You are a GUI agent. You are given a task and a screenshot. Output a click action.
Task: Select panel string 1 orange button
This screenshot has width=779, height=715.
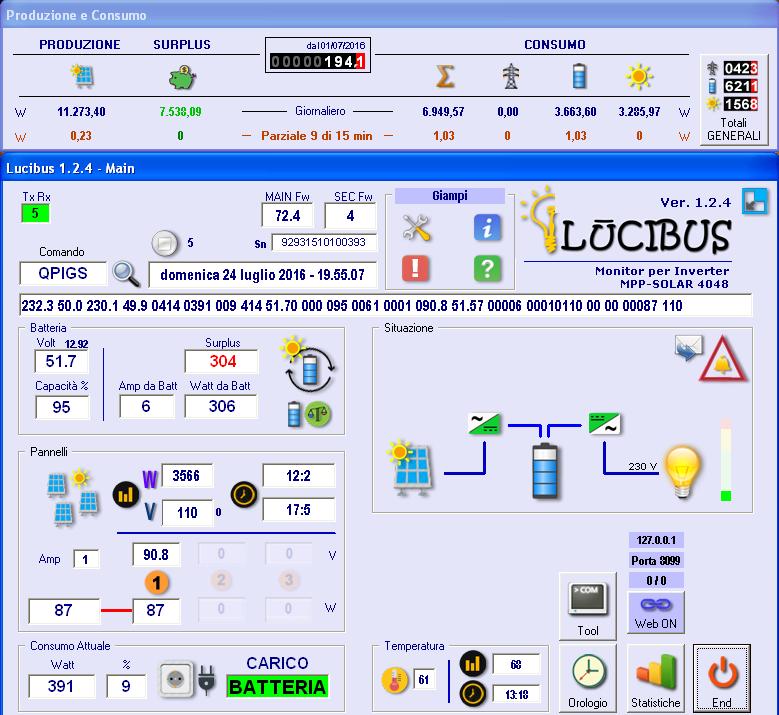(156, 582)
